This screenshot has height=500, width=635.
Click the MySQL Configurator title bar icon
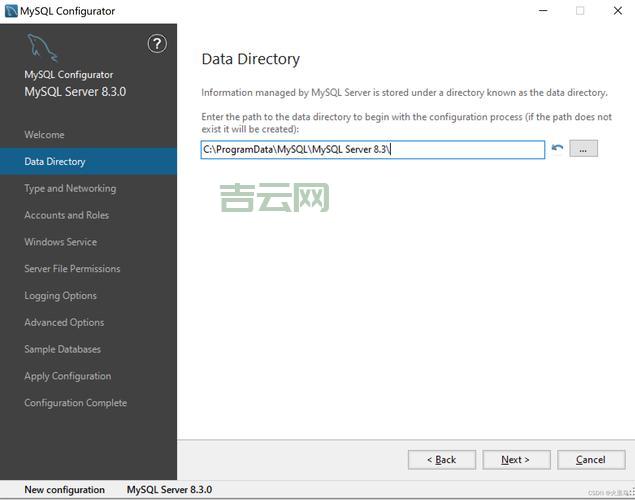click(11, 11)
